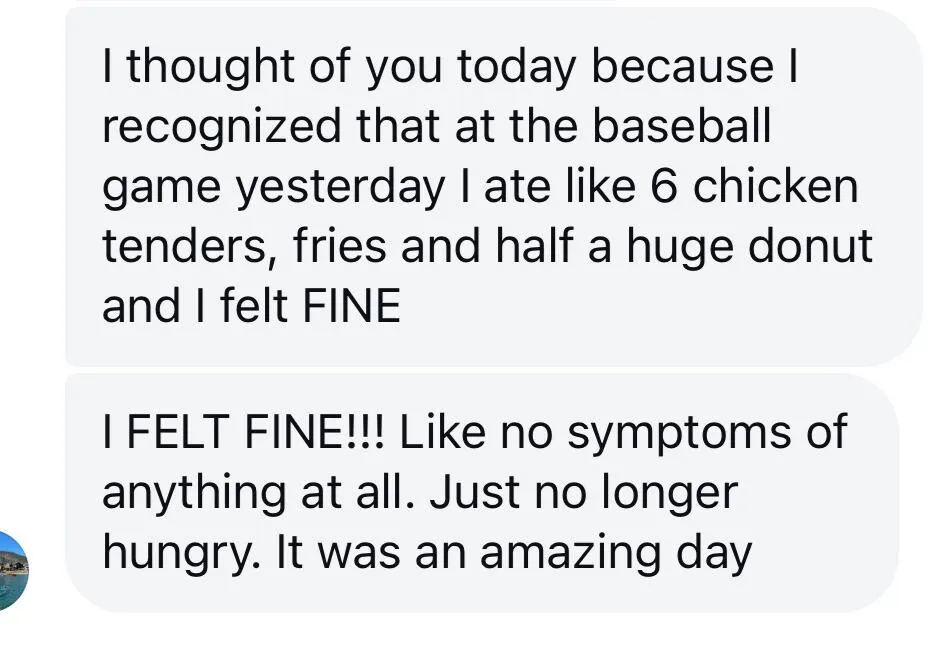Click the word "tenders," in the message

pyautogui.click(x=186, y=247)
